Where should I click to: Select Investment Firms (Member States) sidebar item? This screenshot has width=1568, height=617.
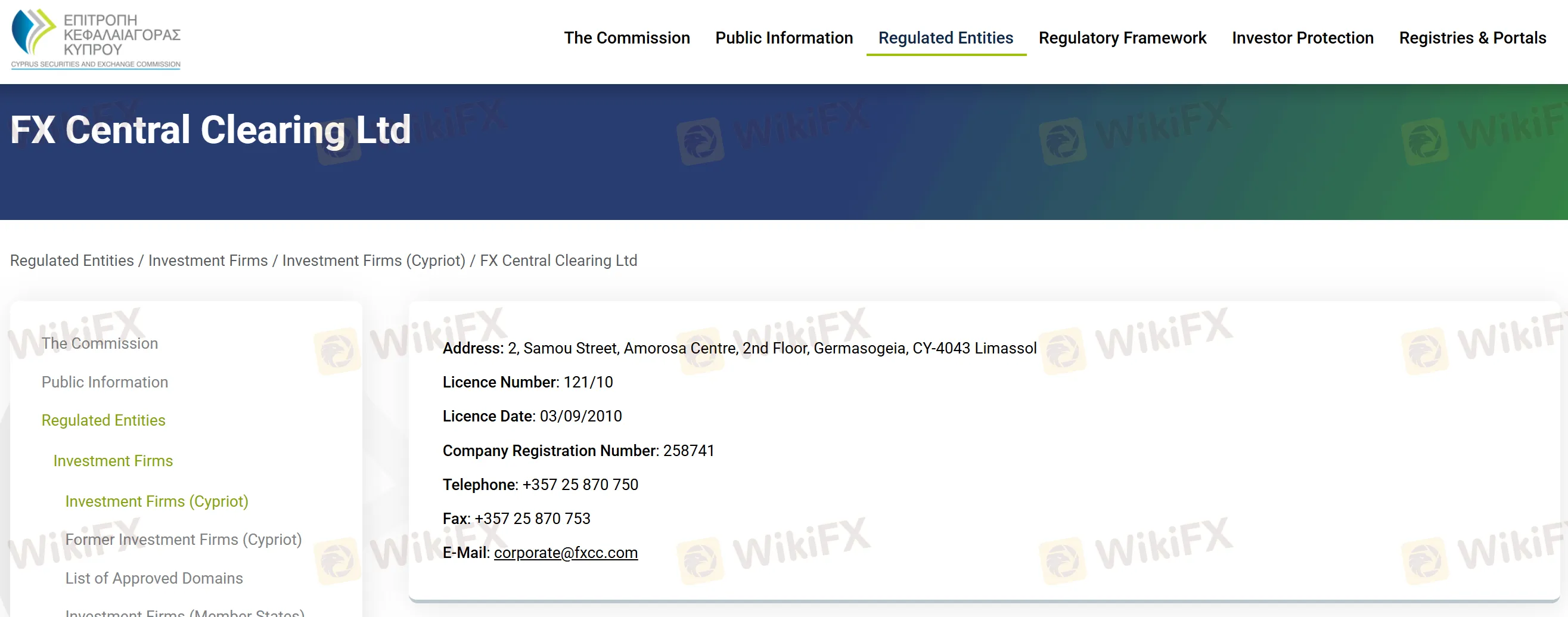coord(184,612)
